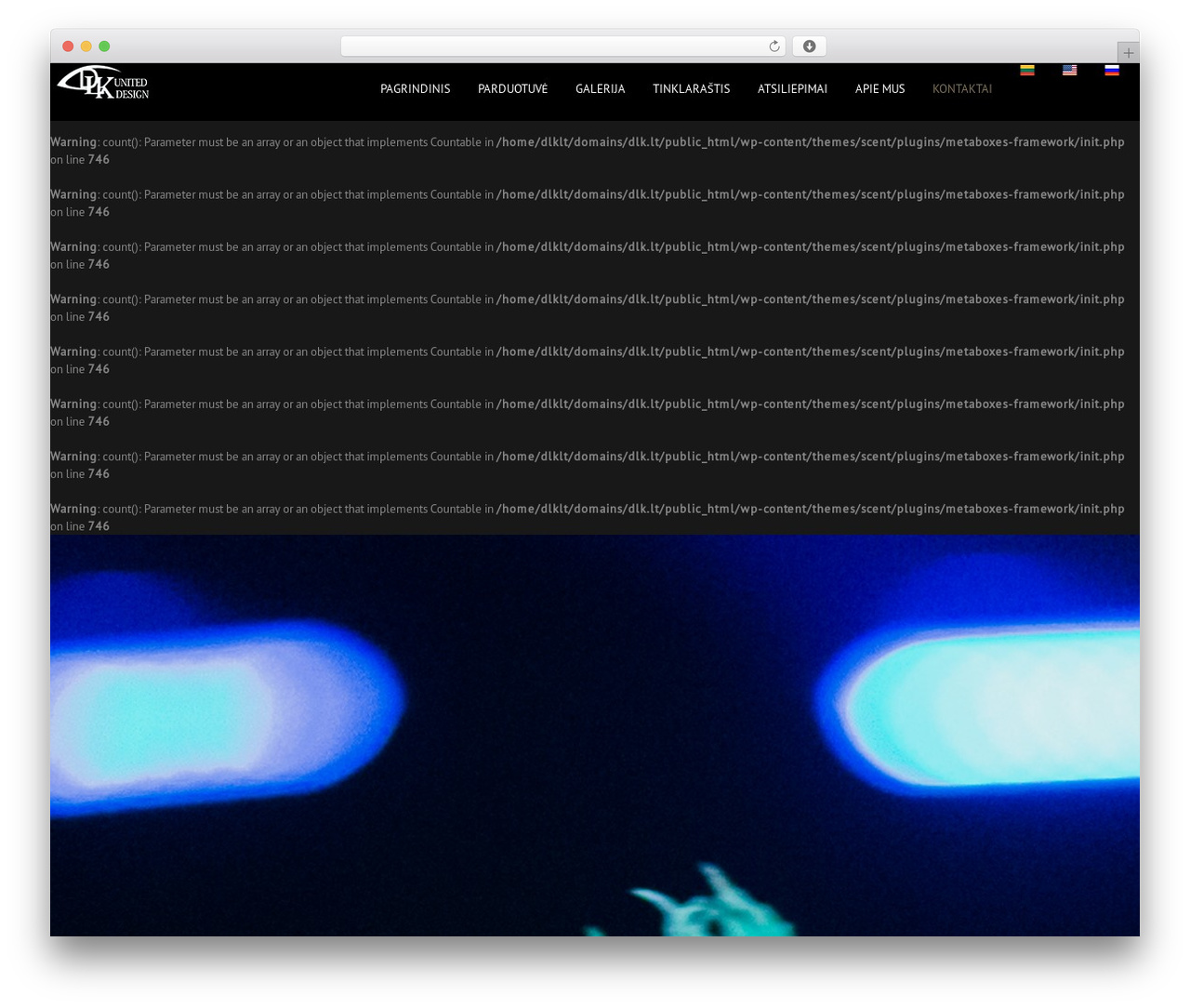Viewport: 1190px width, 1008px height.
Task: Click the blue glowing hero image
Action: click(595, 736)
